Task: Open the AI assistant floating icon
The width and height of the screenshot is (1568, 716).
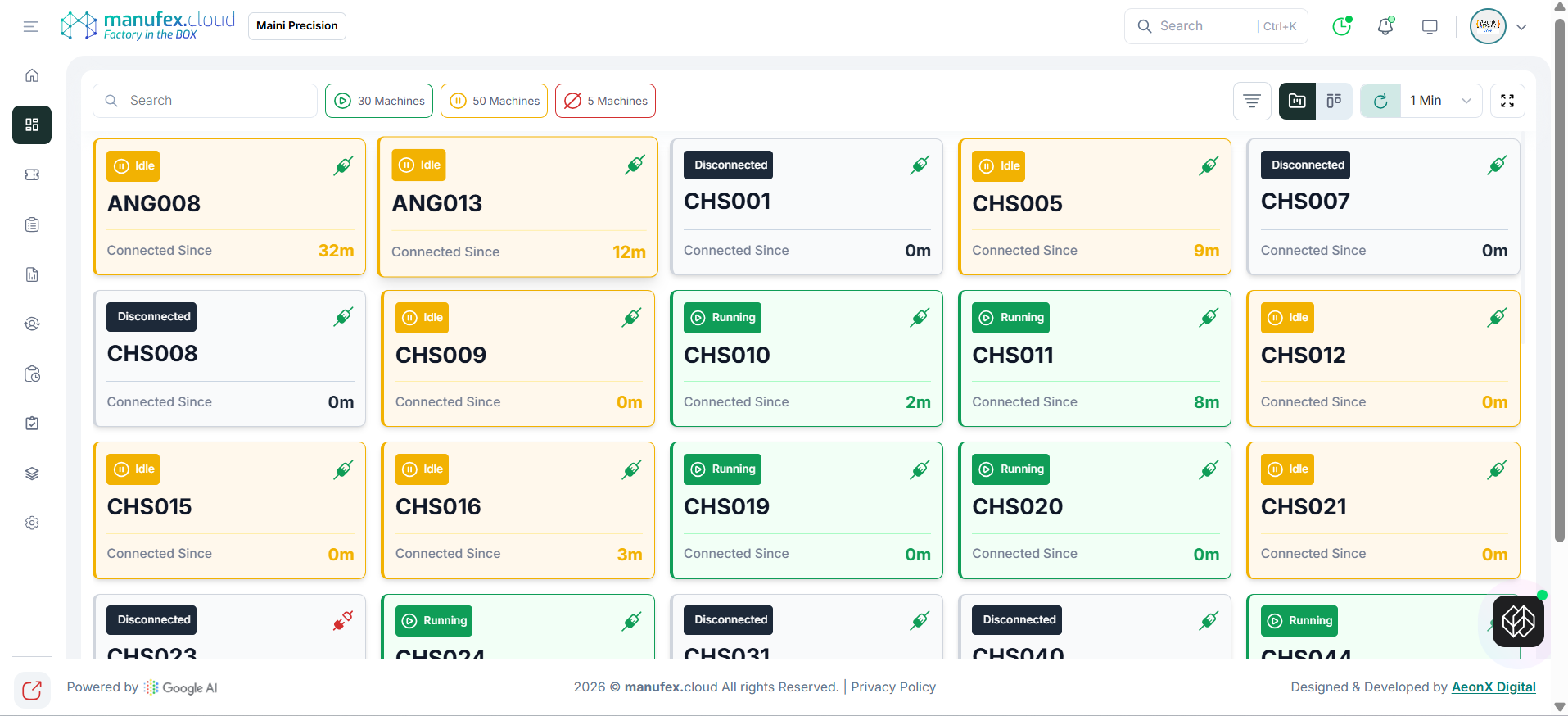Action: click(1518, 621)
